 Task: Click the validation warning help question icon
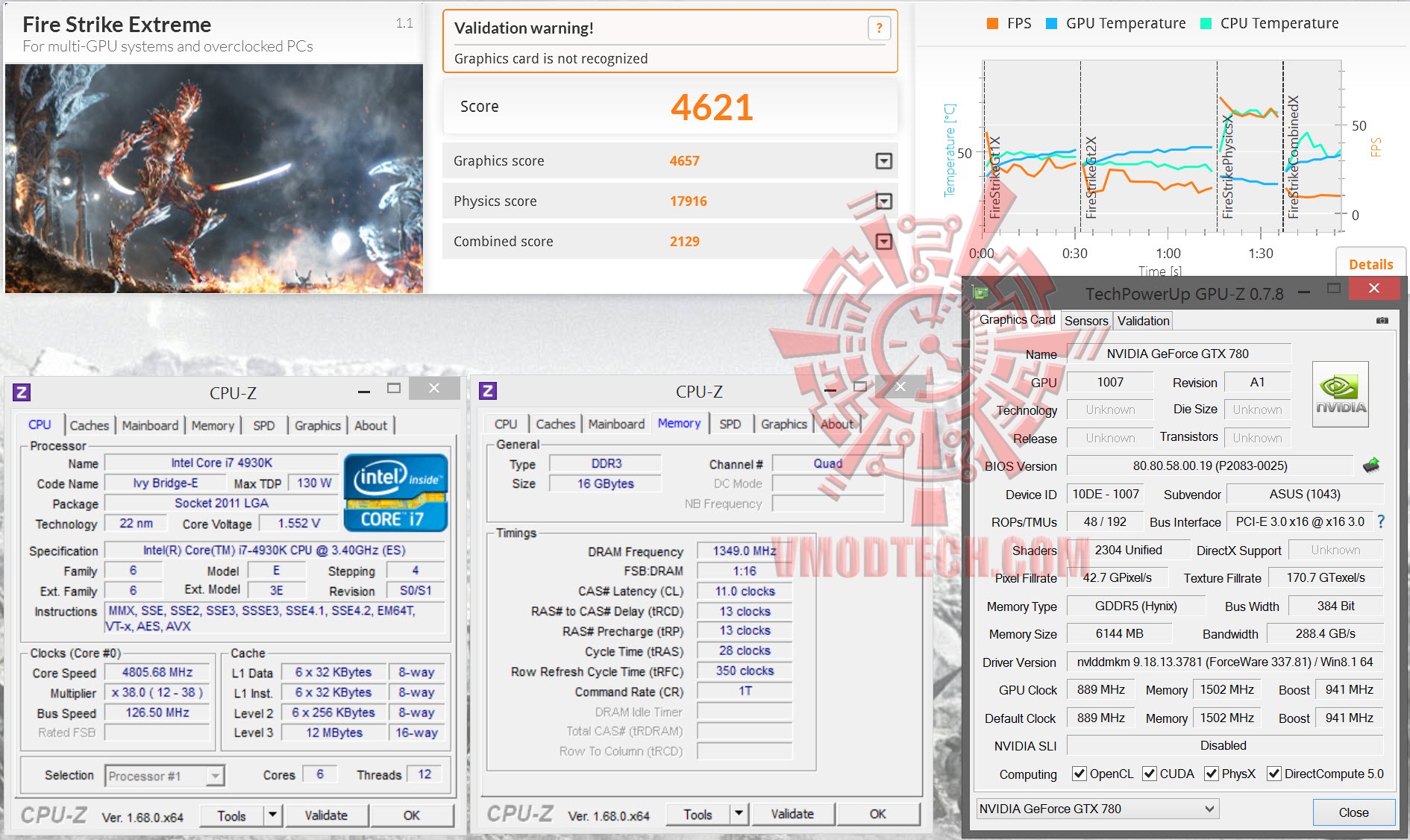pos(879,28)
